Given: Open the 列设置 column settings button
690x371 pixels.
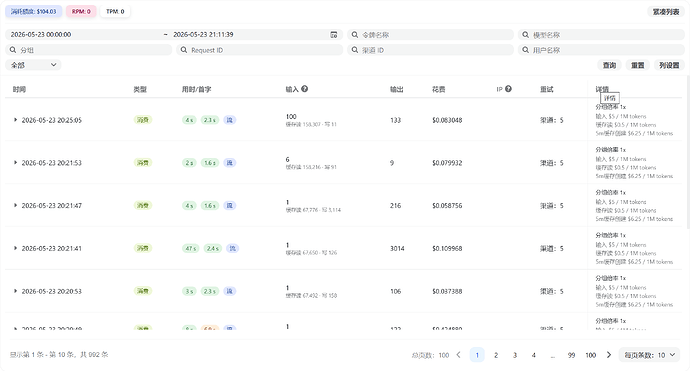Looking at the screenshot, I should (669, 65).
